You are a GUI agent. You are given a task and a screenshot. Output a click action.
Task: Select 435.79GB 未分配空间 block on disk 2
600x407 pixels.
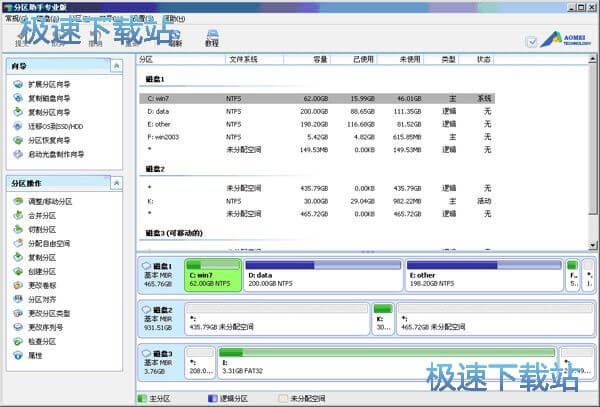277,319
